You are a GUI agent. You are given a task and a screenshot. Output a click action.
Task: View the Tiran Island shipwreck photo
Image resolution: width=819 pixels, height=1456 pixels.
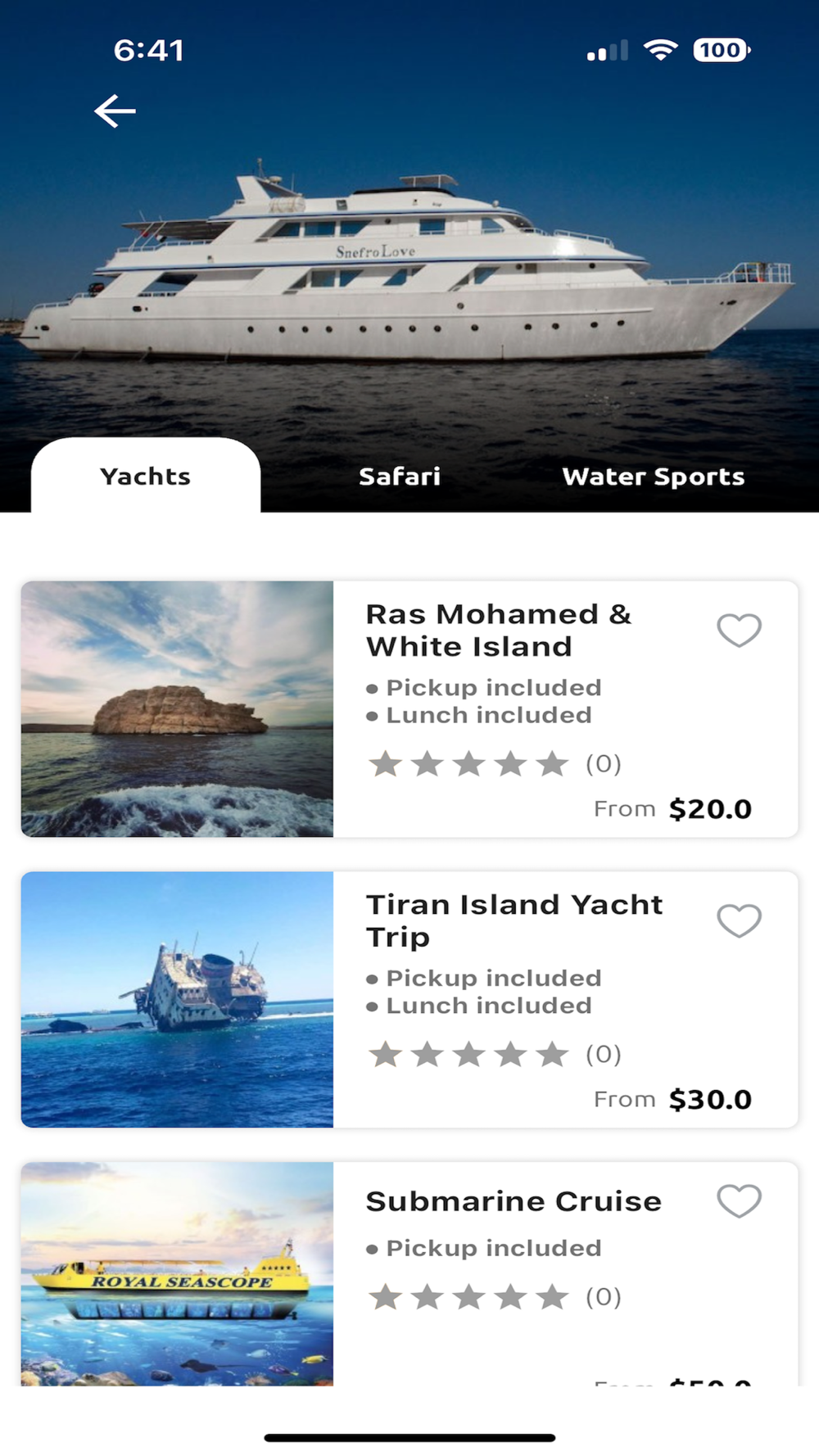(177, 1000)
